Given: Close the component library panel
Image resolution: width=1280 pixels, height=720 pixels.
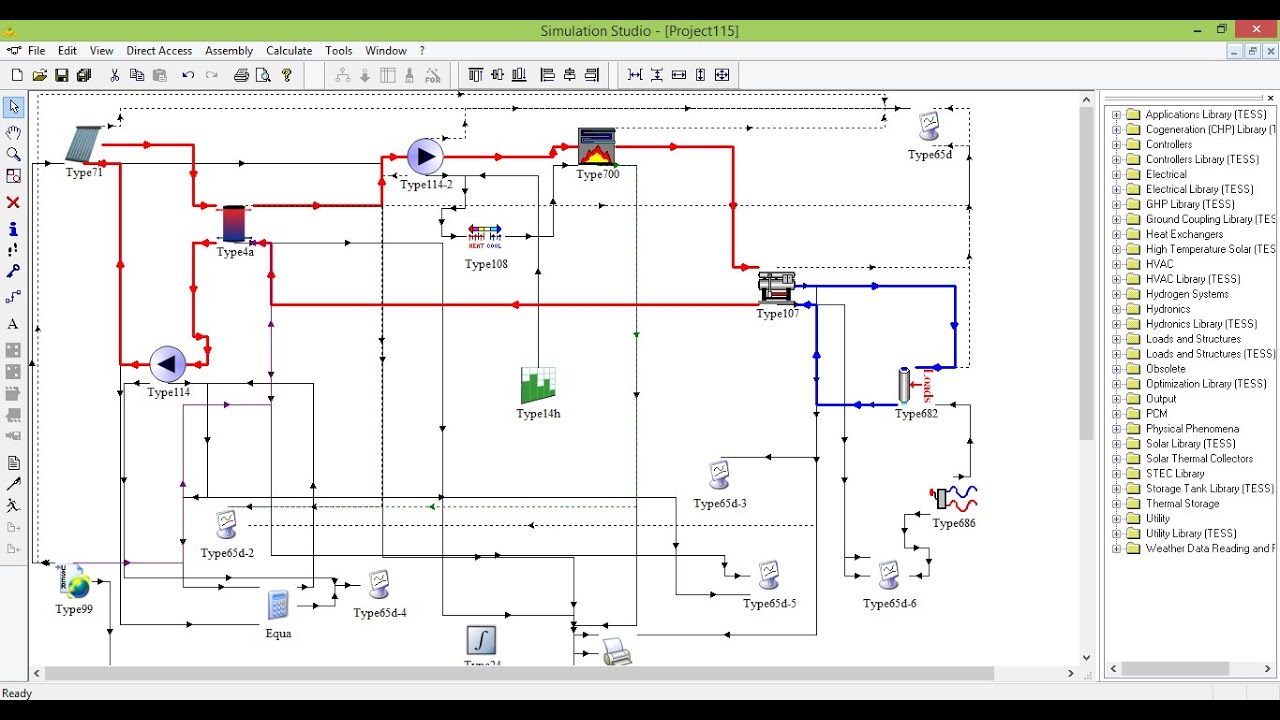Looking at the screenshot, I should pyautogui.click(x=1271, y=98).
